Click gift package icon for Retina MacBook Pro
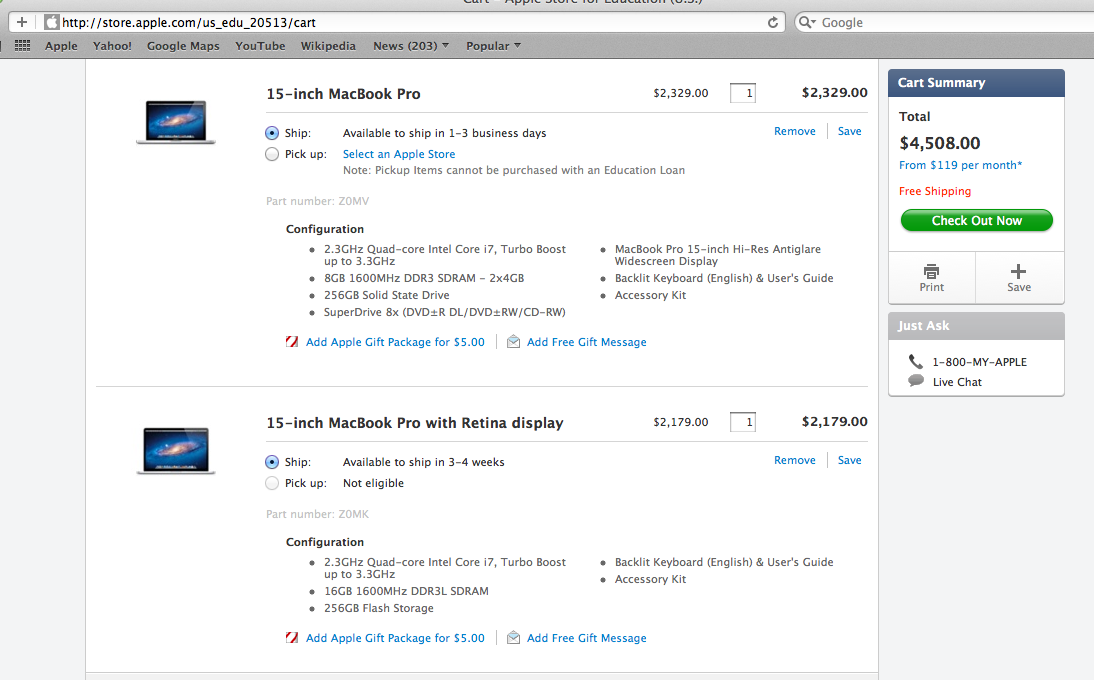Image resolution: width=1094 pixels, height=680 pixels. pyautogui.click(x=292, y=637)
